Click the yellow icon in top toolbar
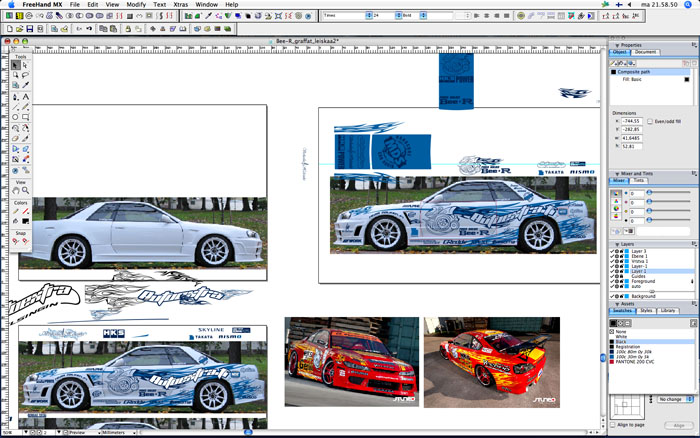700x438 pixels. (19, 16)
